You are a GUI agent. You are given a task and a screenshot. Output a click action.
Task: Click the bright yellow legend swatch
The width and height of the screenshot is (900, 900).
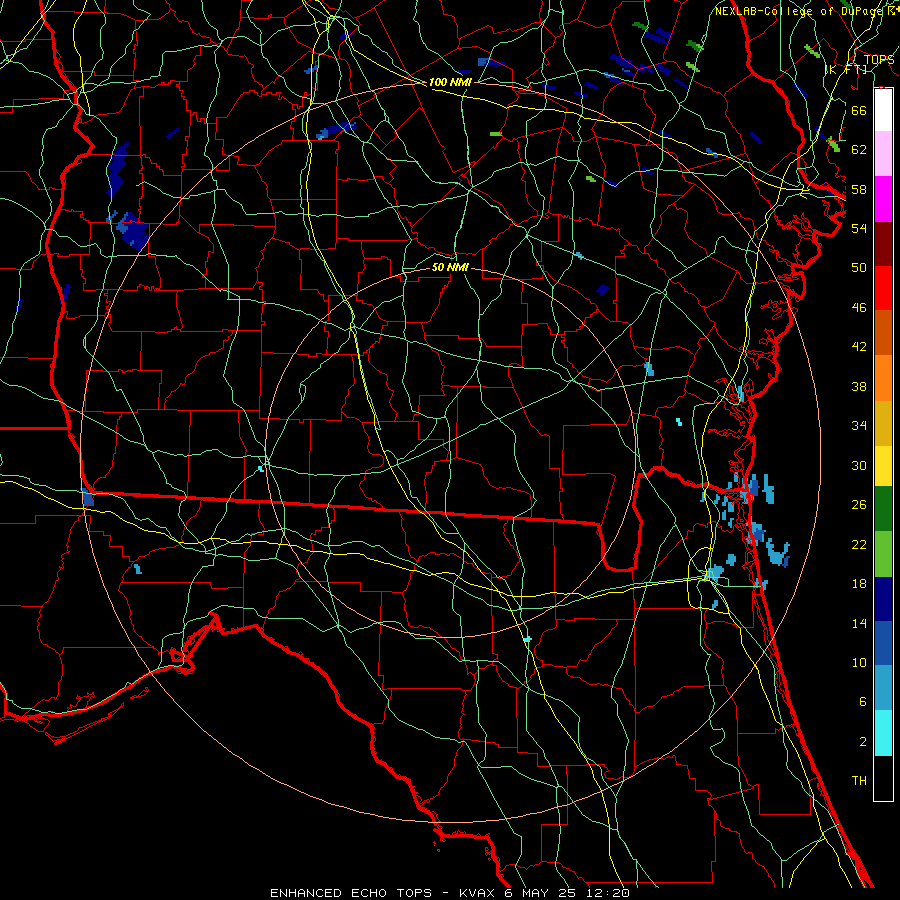(883, 466)
